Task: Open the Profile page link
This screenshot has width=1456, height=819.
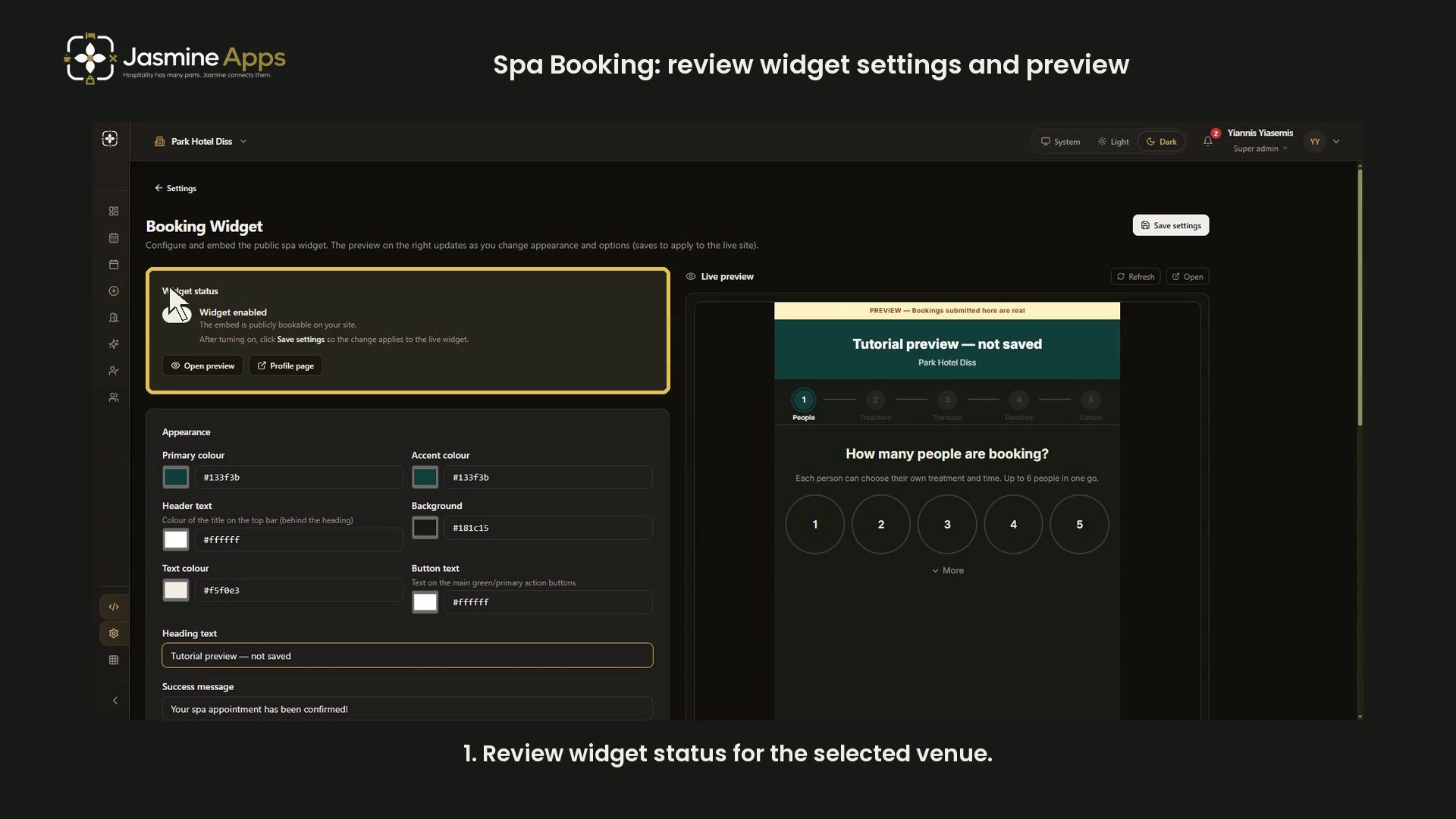Action: pos(285,366)
